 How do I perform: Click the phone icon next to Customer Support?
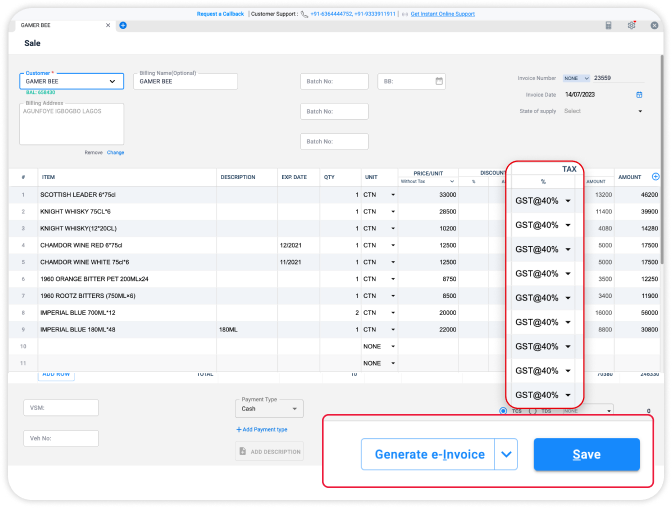click(x=304, y=14)
